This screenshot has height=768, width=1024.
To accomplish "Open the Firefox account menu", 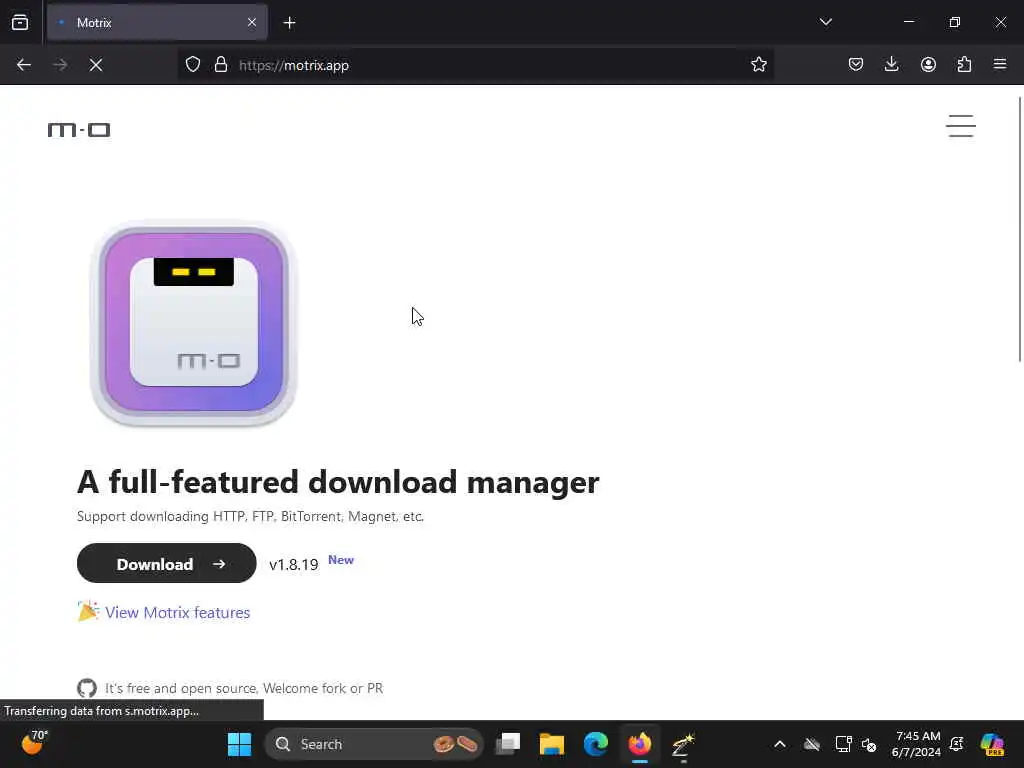I will (928, 64).
